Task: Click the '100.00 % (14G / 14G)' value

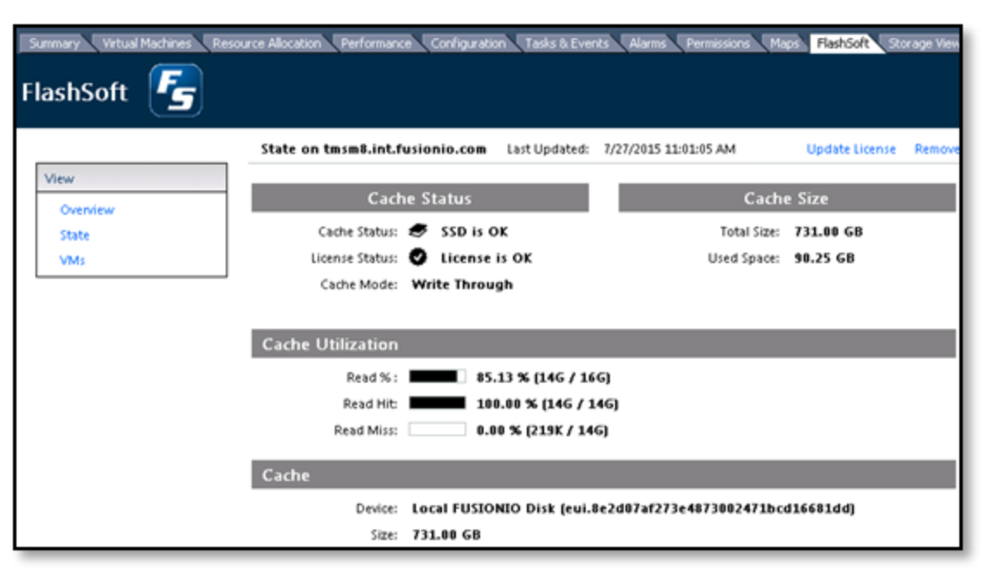Action: [547, 404]
